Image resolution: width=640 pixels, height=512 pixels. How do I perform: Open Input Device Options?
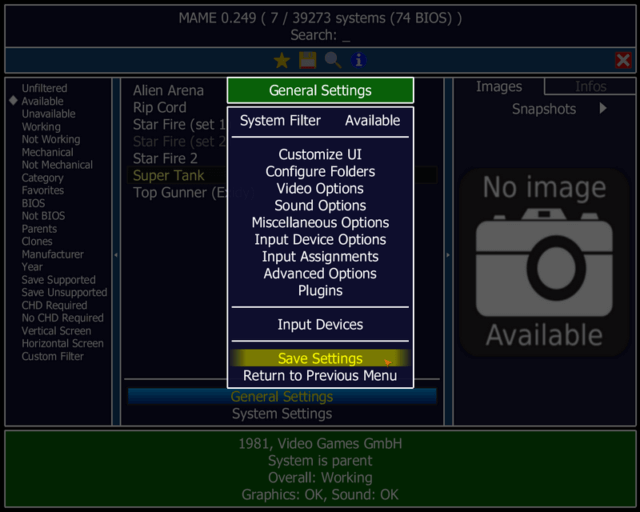[x=320, y=240]
